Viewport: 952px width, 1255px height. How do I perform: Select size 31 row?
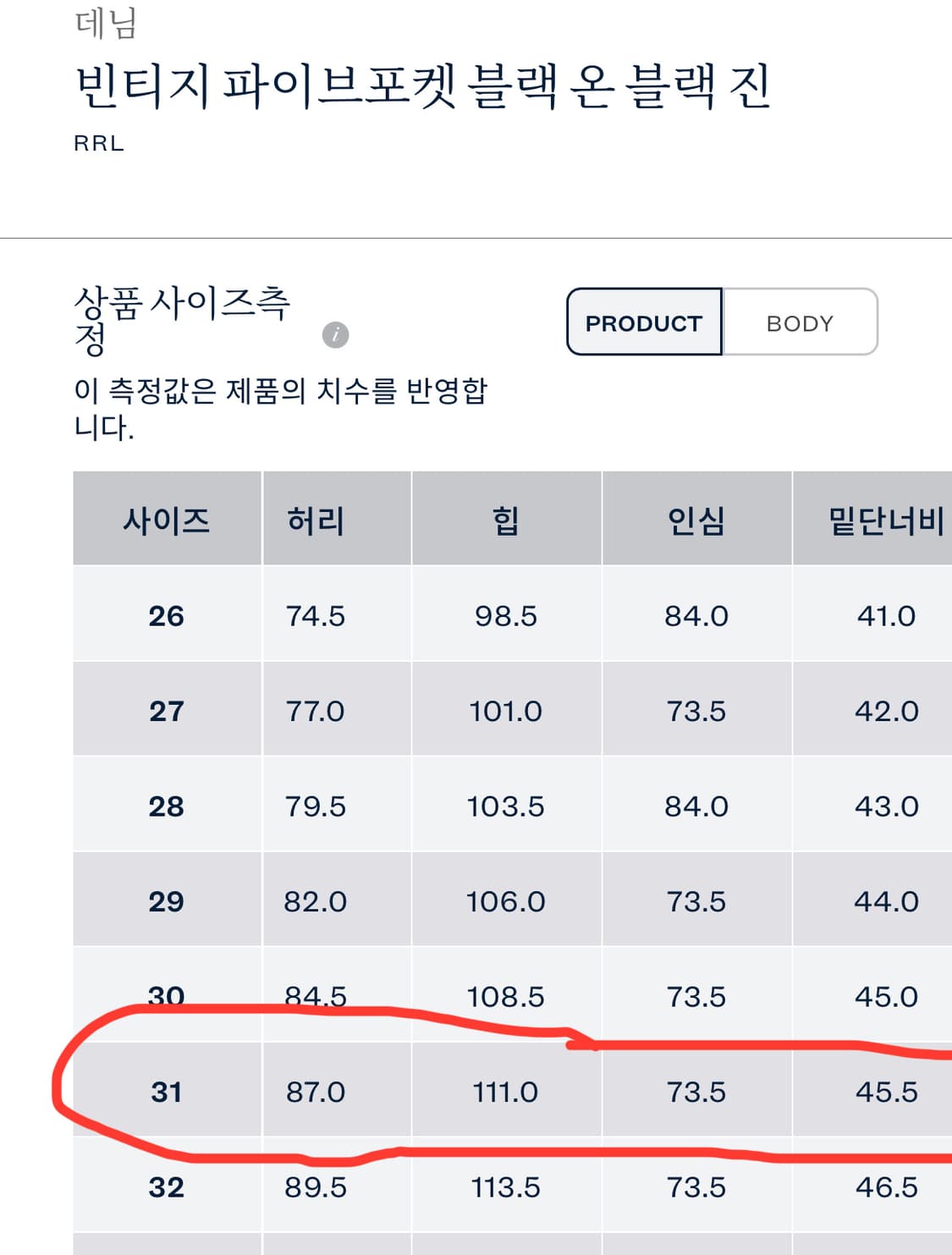click(167, 1092)
